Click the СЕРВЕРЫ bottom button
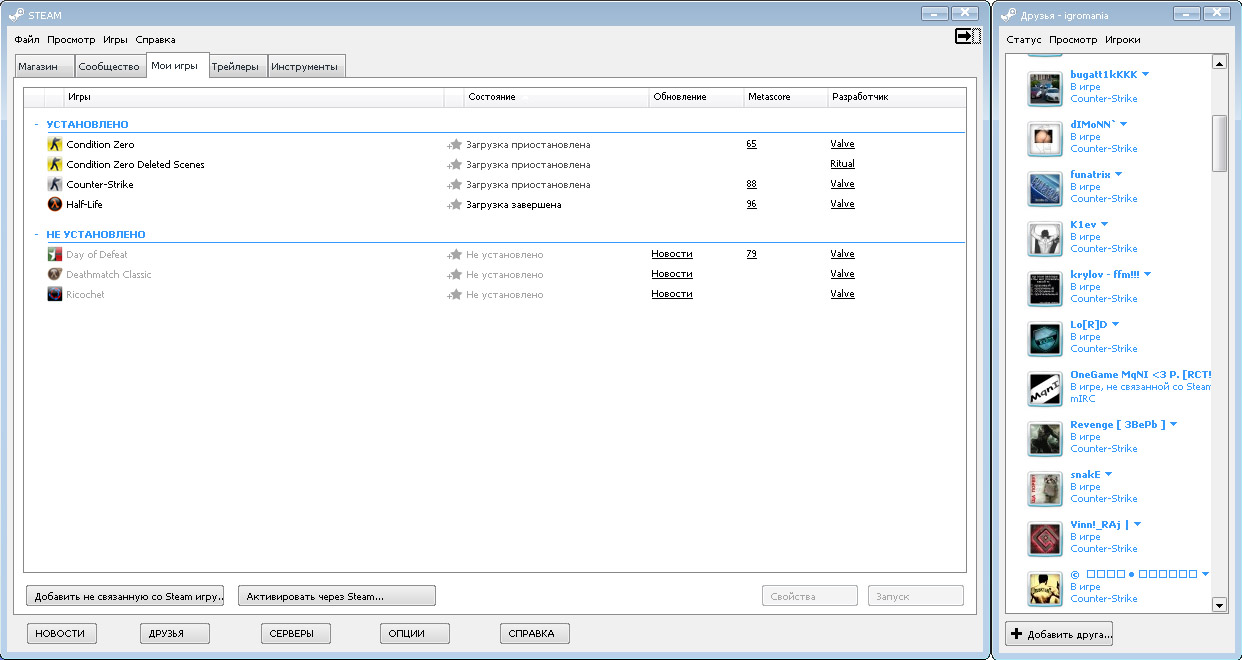 (295, 633)
